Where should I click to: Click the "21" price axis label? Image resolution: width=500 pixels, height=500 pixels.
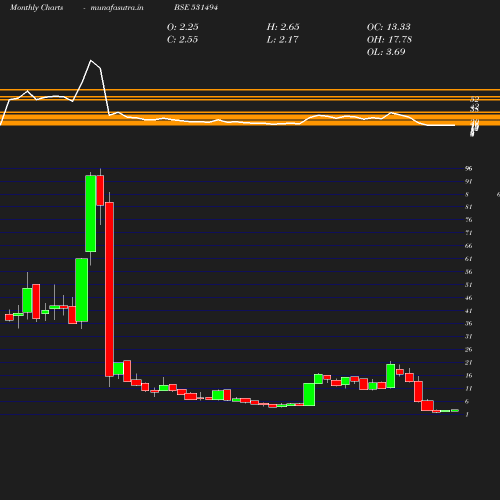click(468, 362)
